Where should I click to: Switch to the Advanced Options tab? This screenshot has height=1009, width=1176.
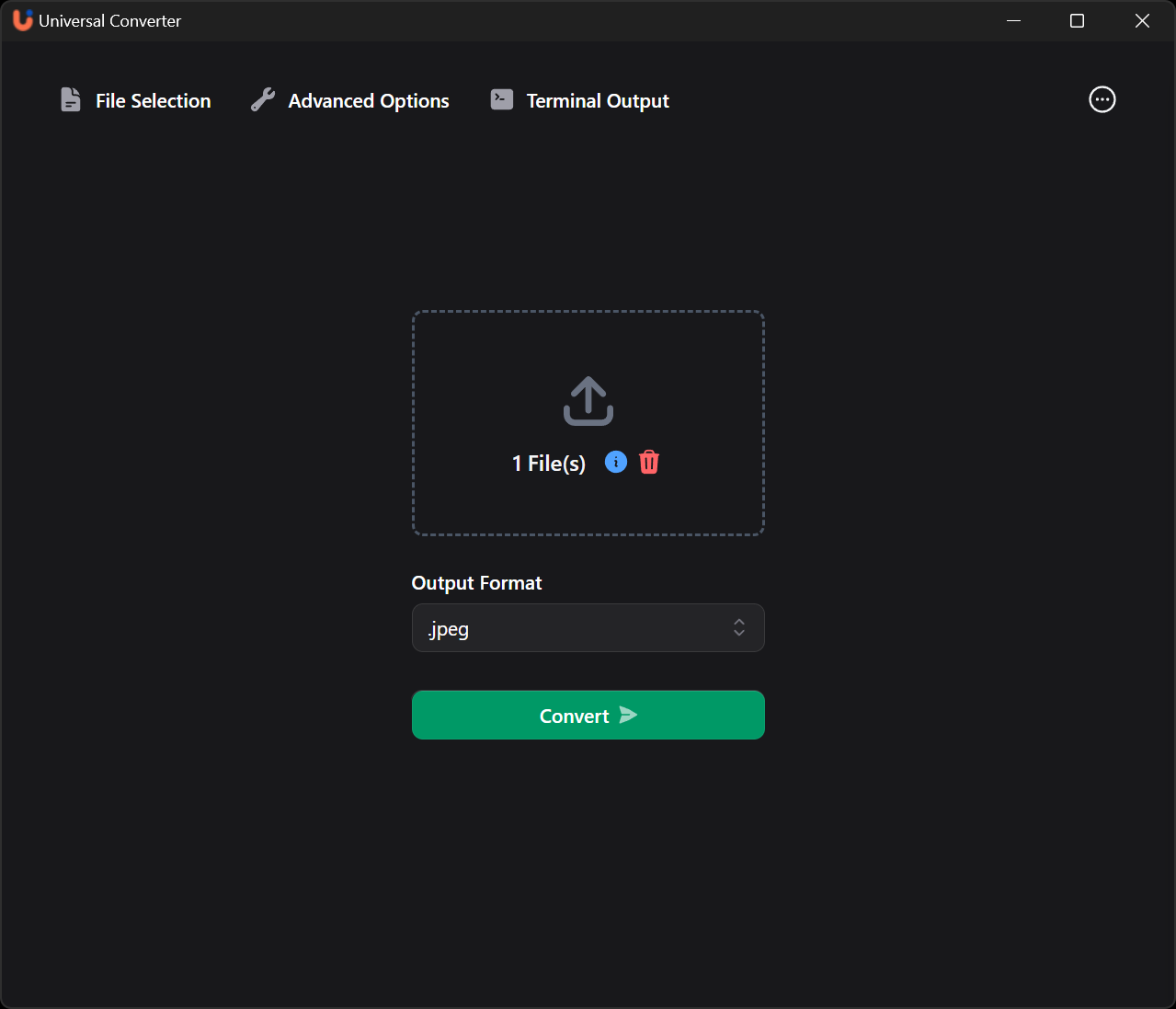pos(368,100)
